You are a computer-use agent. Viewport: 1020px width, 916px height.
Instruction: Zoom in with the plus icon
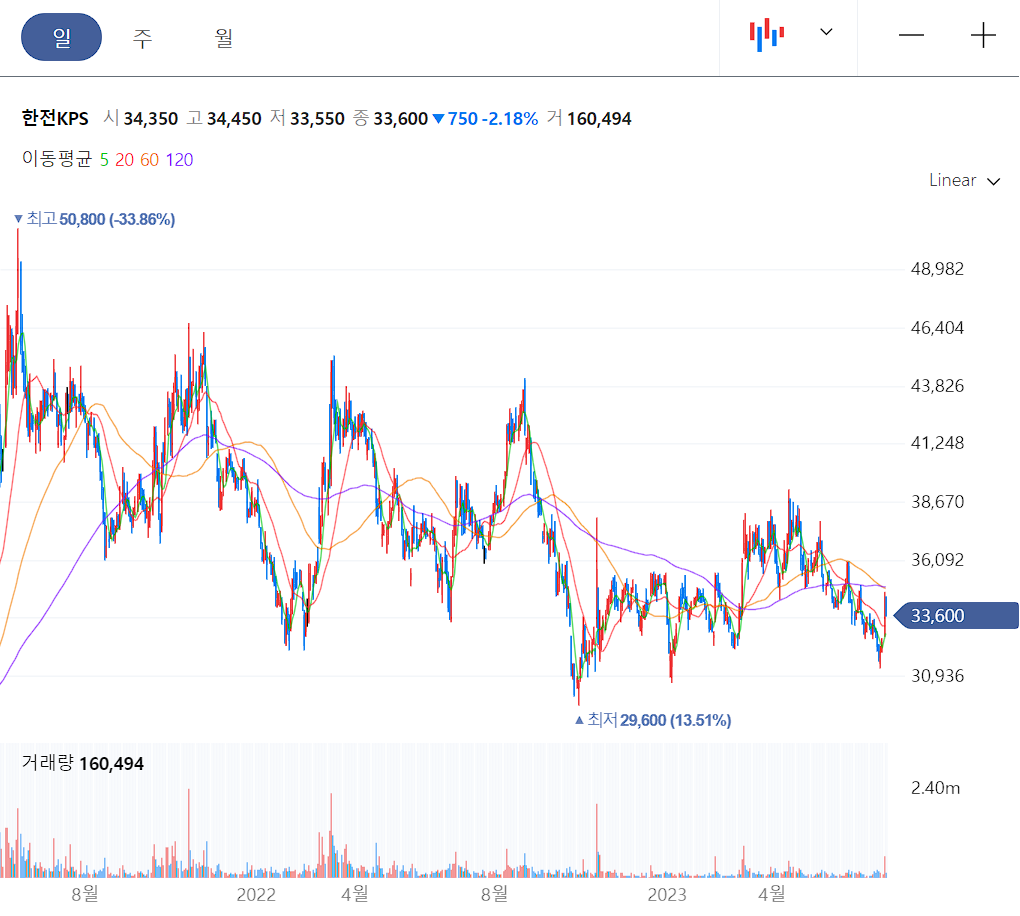[x=983, y=35]
